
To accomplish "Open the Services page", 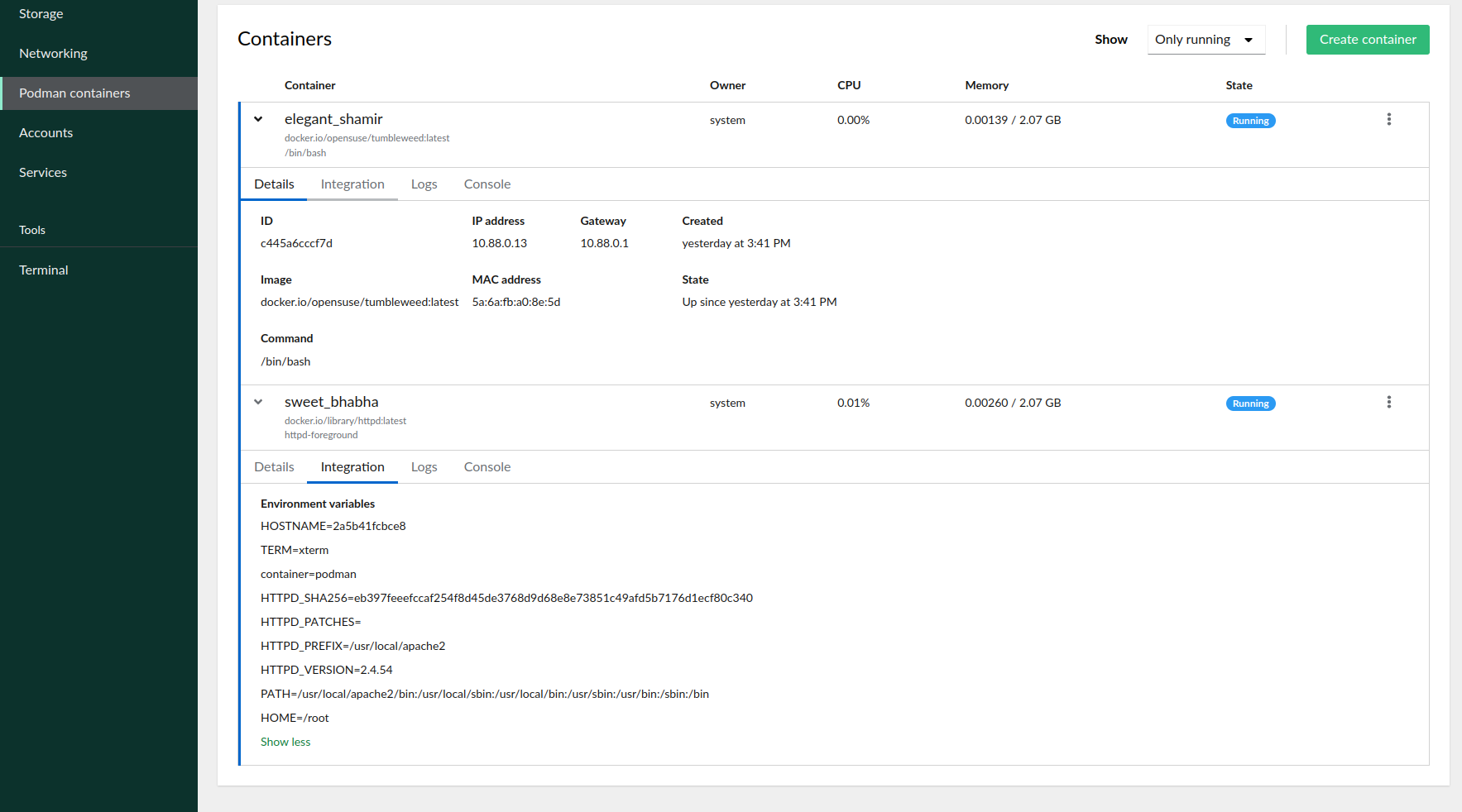I will coord(42,172).
